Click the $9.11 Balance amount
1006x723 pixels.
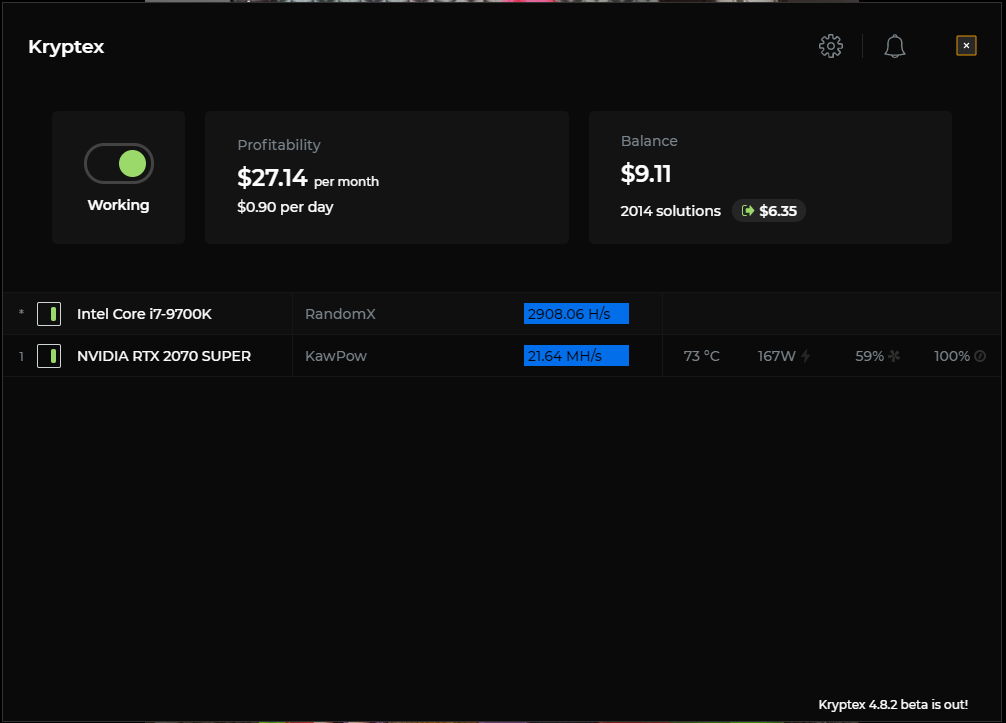[x=647, y=173]
